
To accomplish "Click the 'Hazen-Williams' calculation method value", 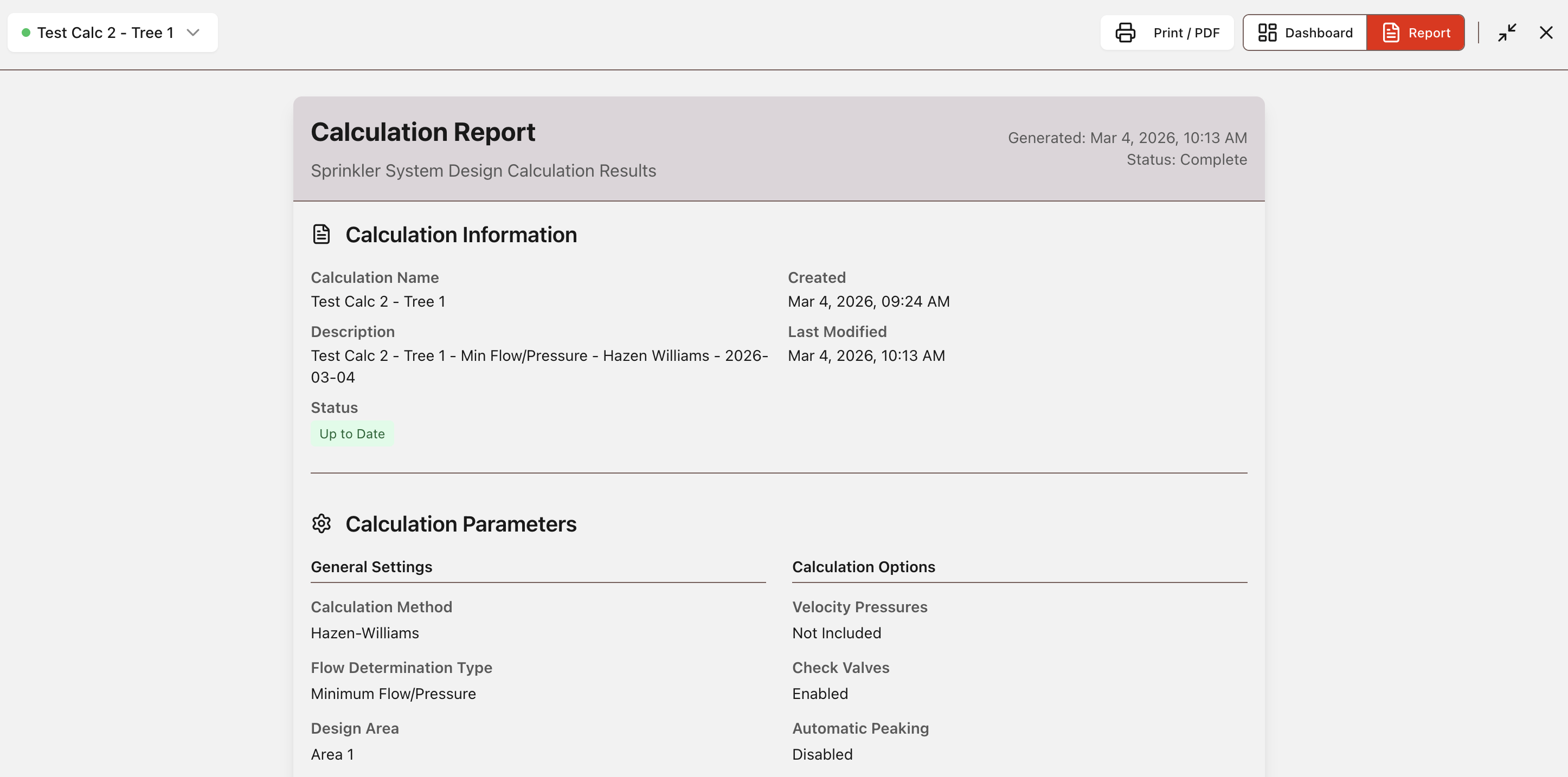I will coord(364,633).
